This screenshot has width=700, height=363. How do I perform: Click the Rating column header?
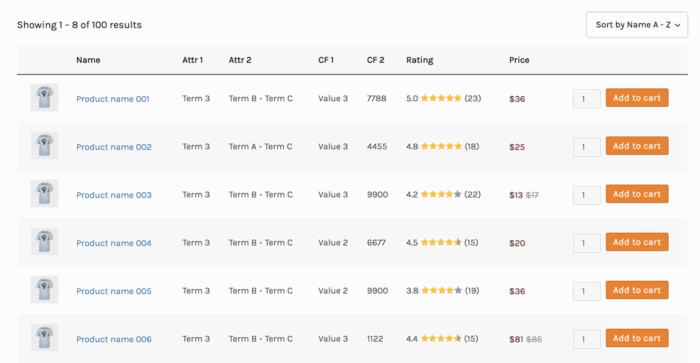pyautogui.click(x=420, y=60)
